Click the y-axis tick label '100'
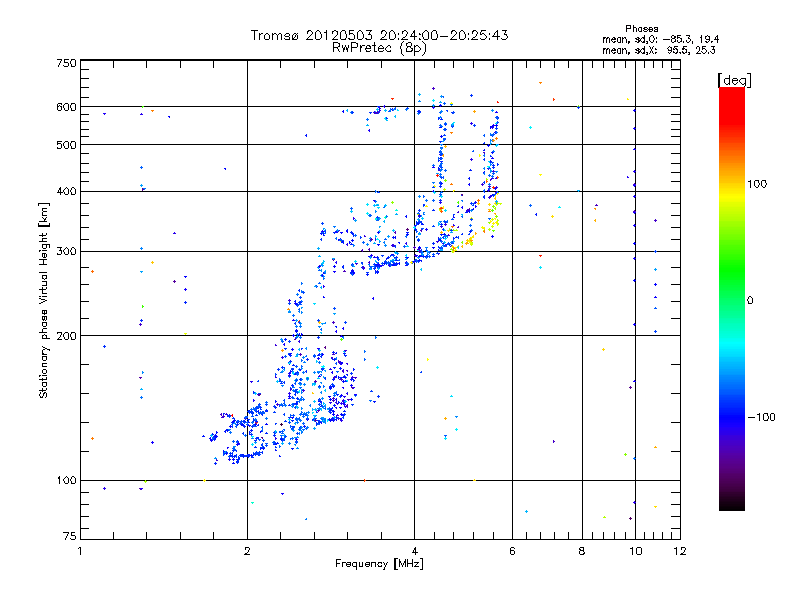This screenshot has width=800, height=600. tap(66, 481)
